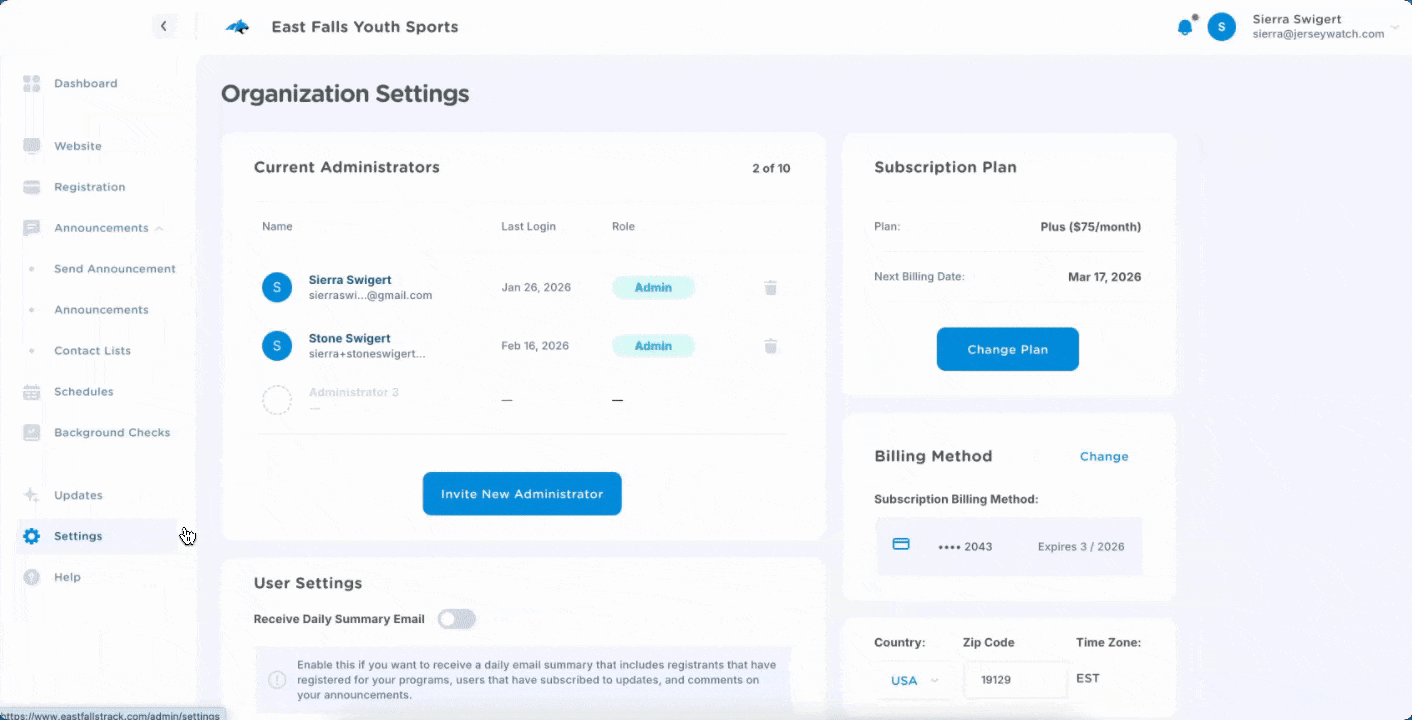Click the Stone Swigert administrator name

pyautogui.click(x=350, y=339)
